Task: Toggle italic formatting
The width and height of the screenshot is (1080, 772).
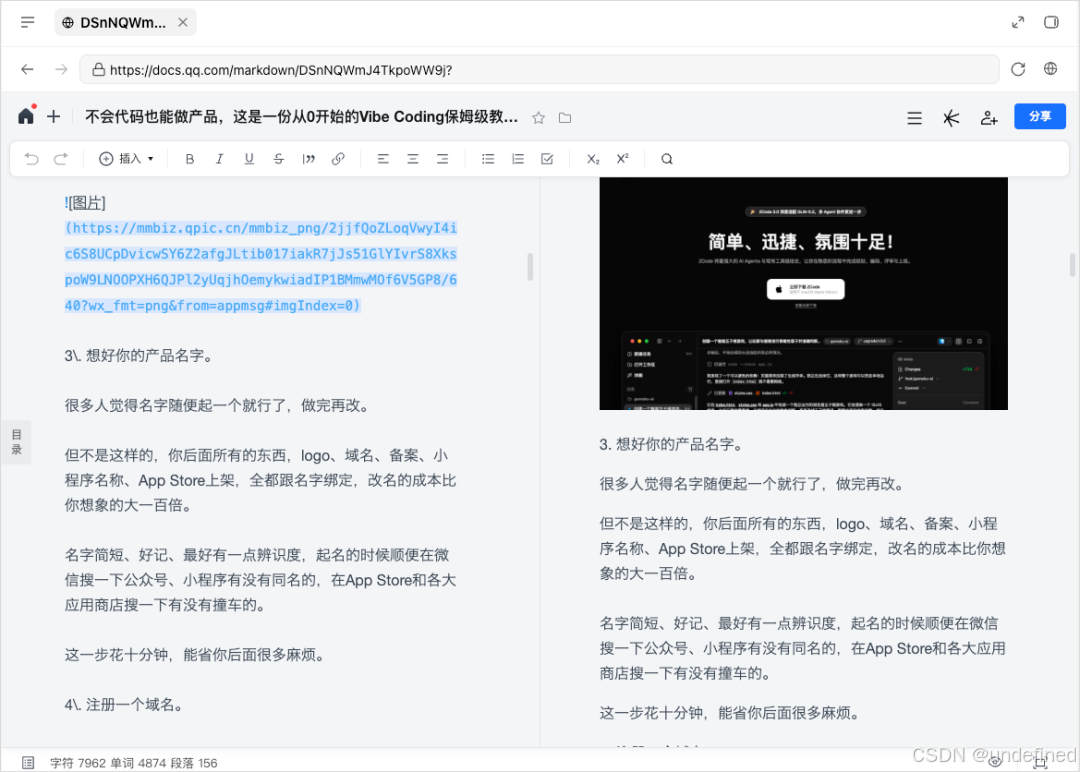Action: [219, 159]
